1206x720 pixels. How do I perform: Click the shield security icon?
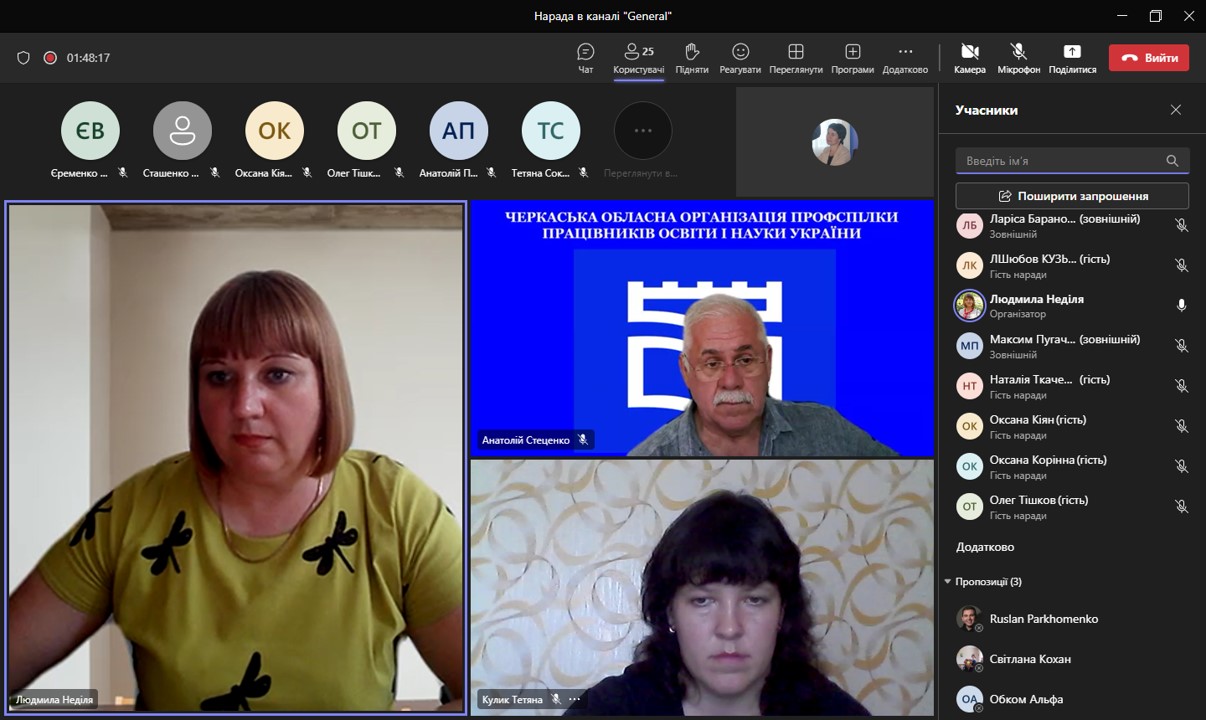pos(24,58)
